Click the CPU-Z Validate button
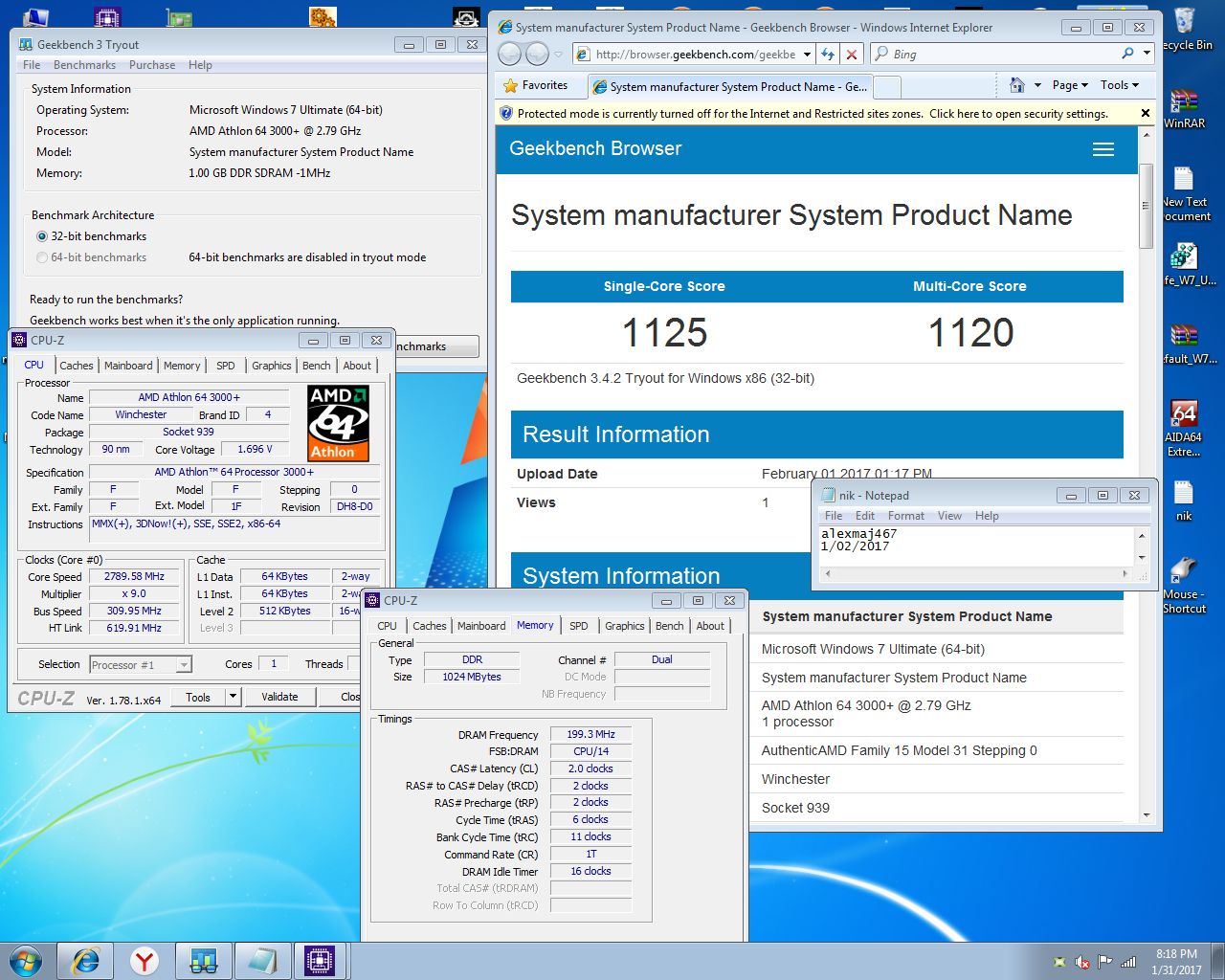The width and height of the screenshot is (1225, 980). (x=279, y=697)
